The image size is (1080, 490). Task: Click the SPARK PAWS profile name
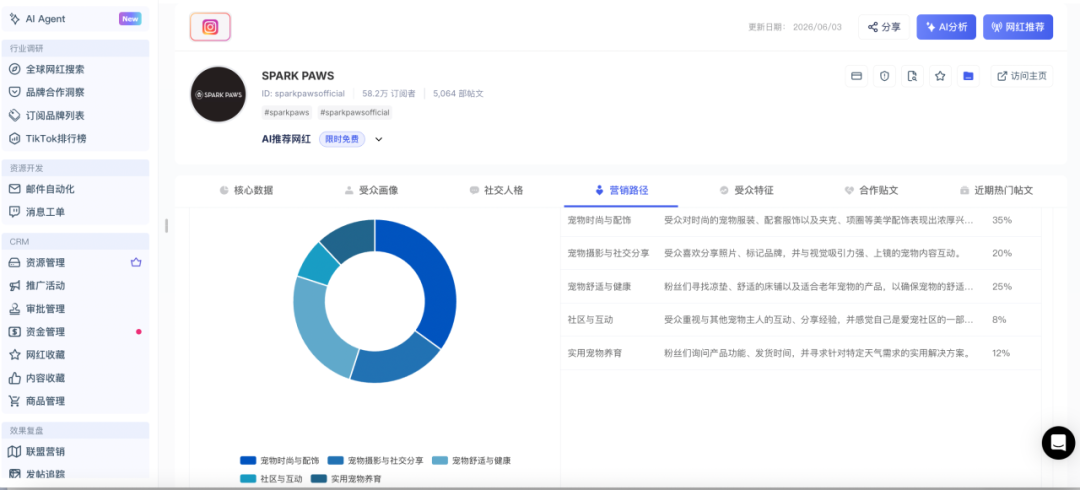[298, 76]
